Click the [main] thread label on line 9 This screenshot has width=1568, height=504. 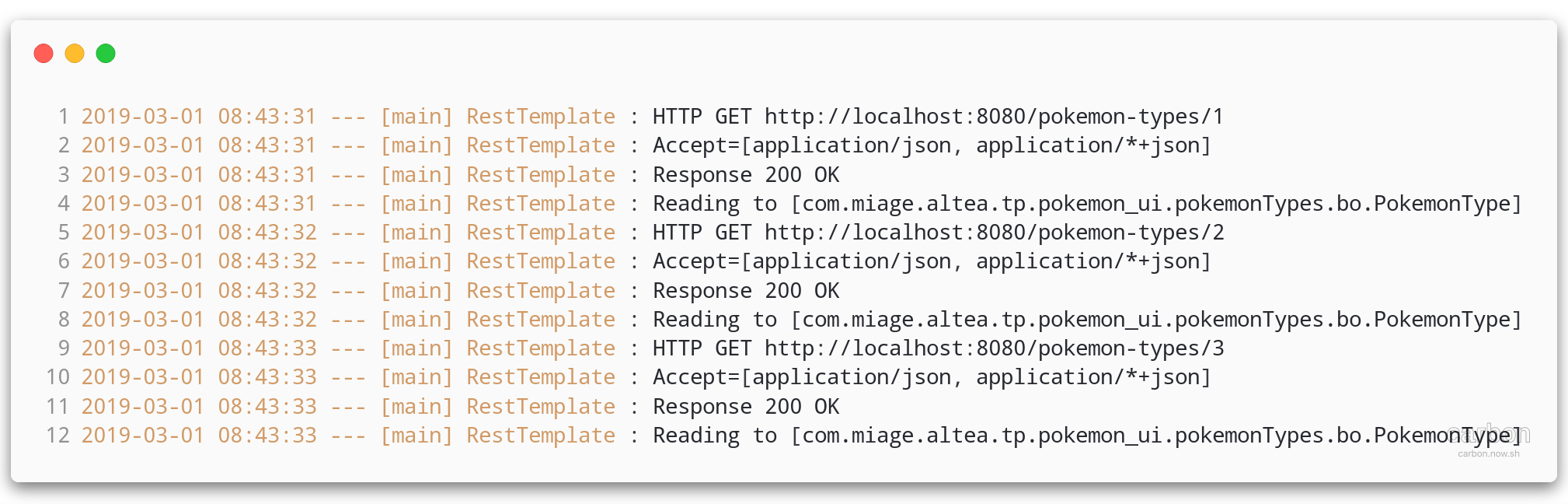point(416,348)
